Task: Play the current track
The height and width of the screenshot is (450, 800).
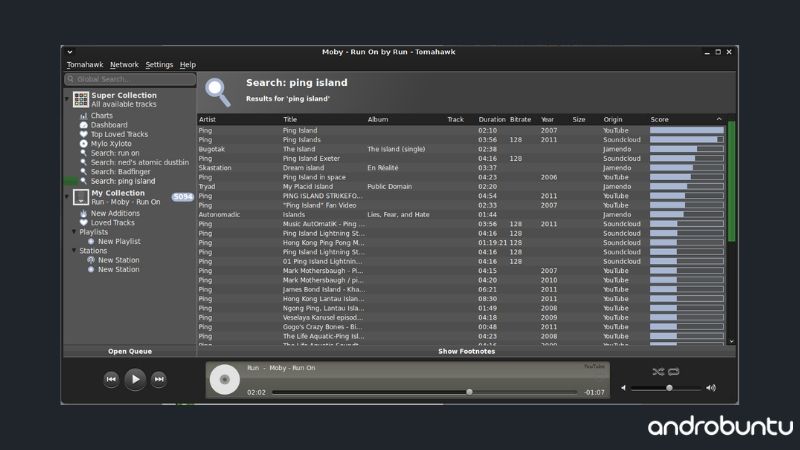Action: (x=135, y=379)
